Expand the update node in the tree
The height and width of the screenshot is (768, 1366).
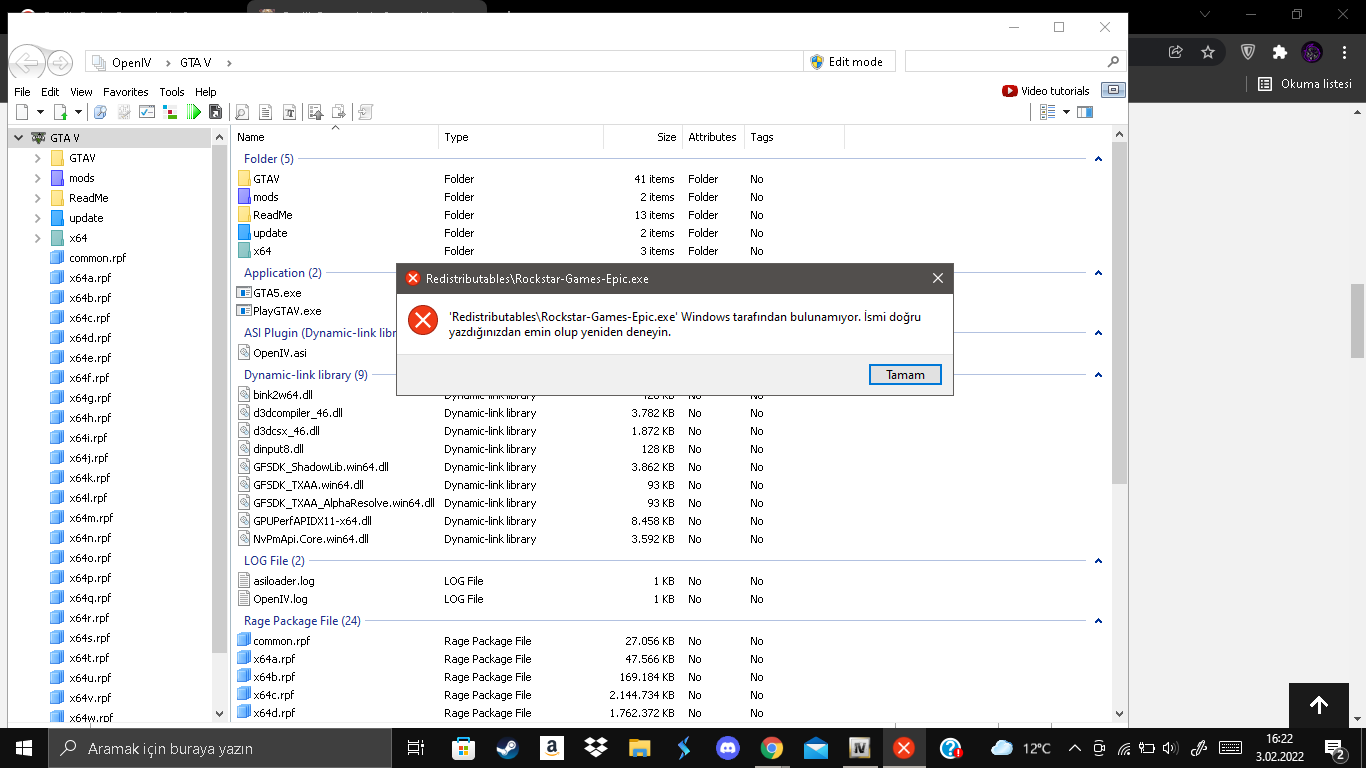(38, 218)
